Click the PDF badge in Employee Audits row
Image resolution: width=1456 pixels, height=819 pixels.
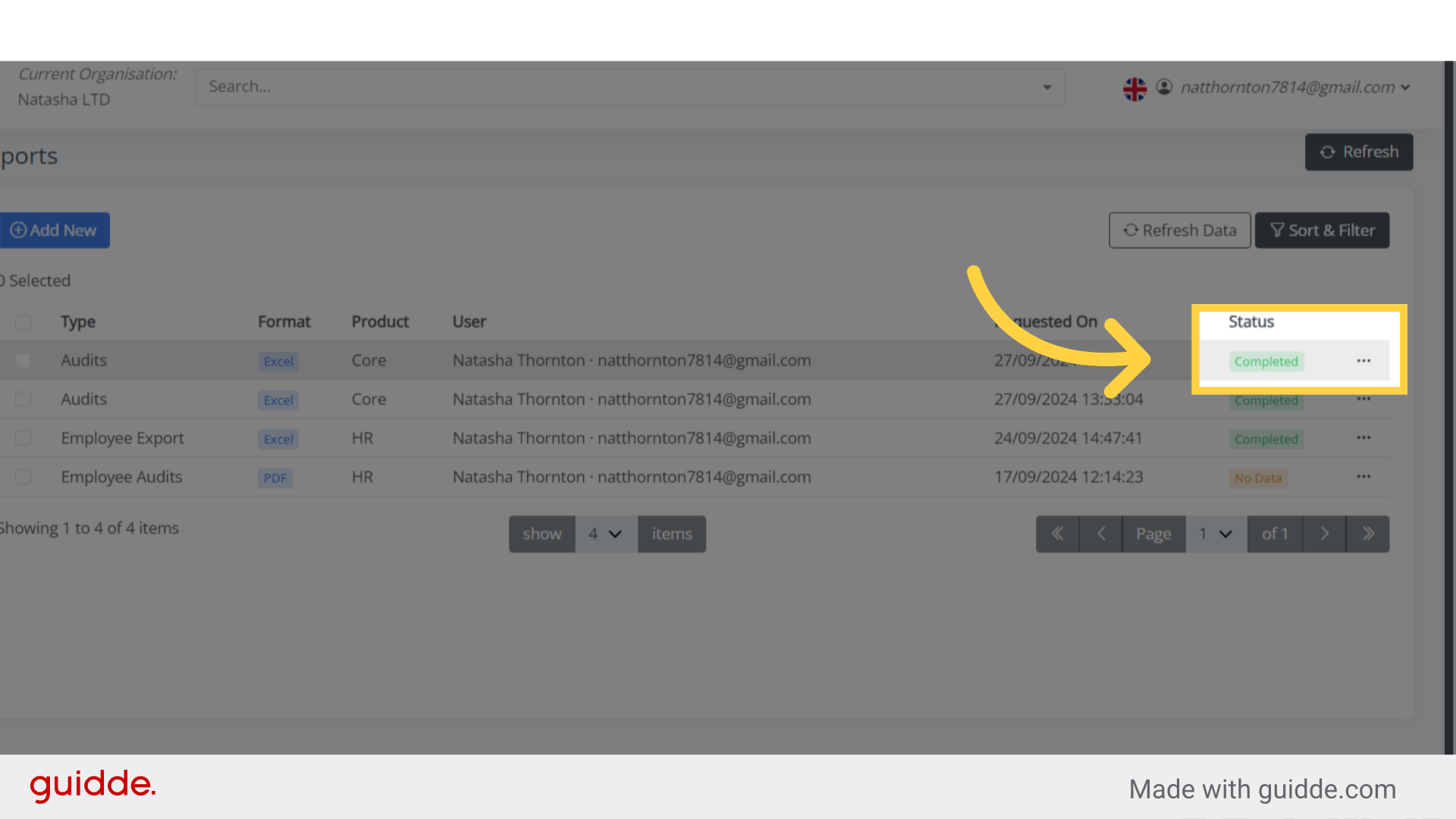(275, 478)
